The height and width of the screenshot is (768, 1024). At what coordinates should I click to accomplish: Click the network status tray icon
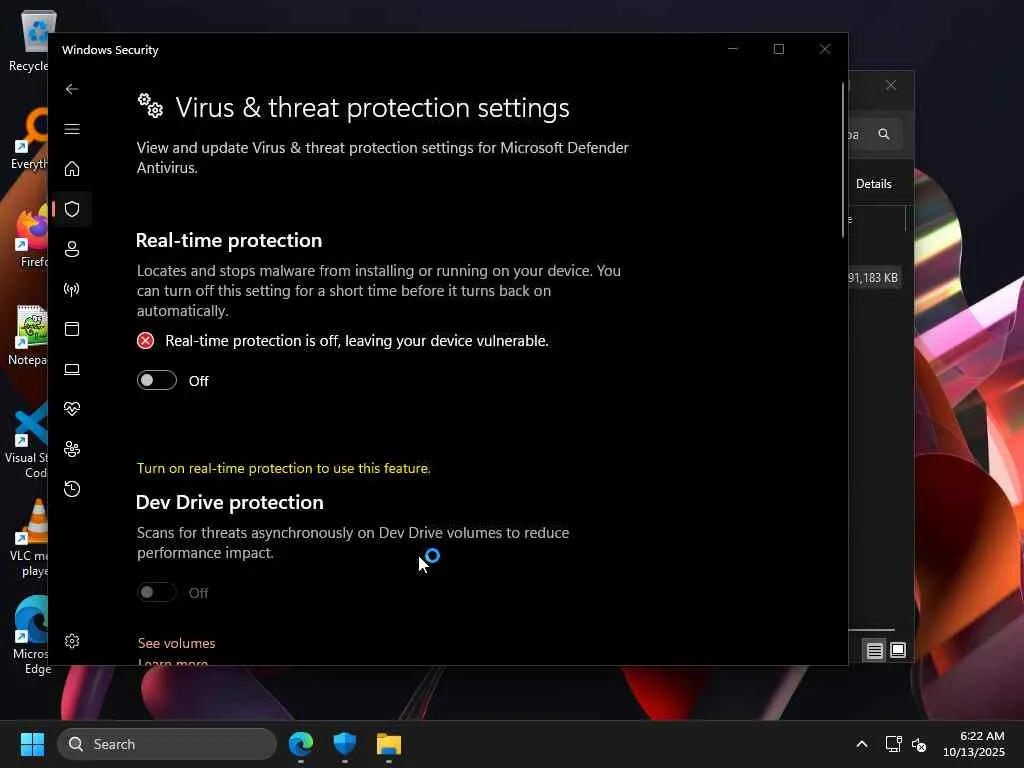tap(893, 744)
